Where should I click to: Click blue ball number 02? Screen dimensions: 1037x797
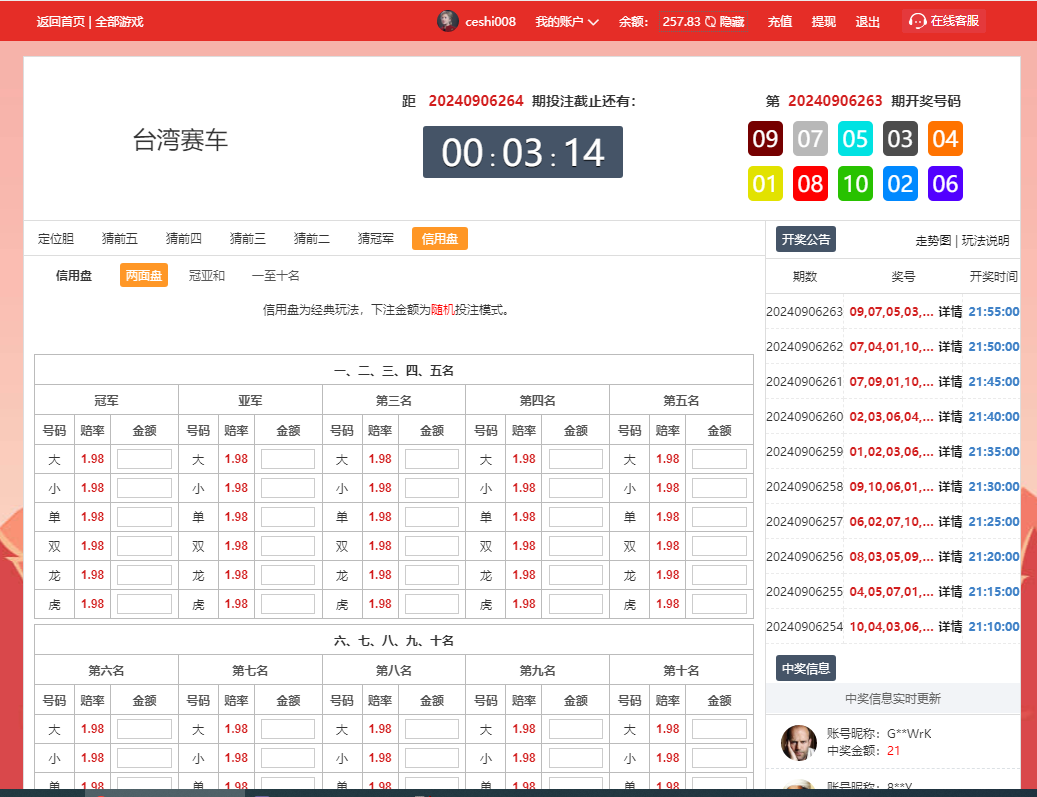[900, 183]
